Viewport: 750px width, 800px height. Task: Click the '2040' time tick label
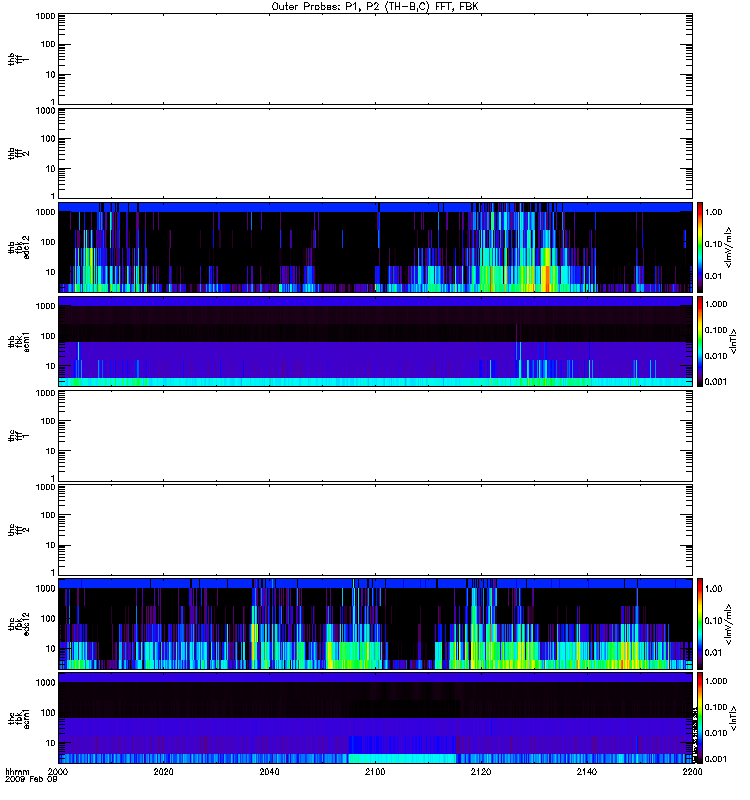point(269,772)
